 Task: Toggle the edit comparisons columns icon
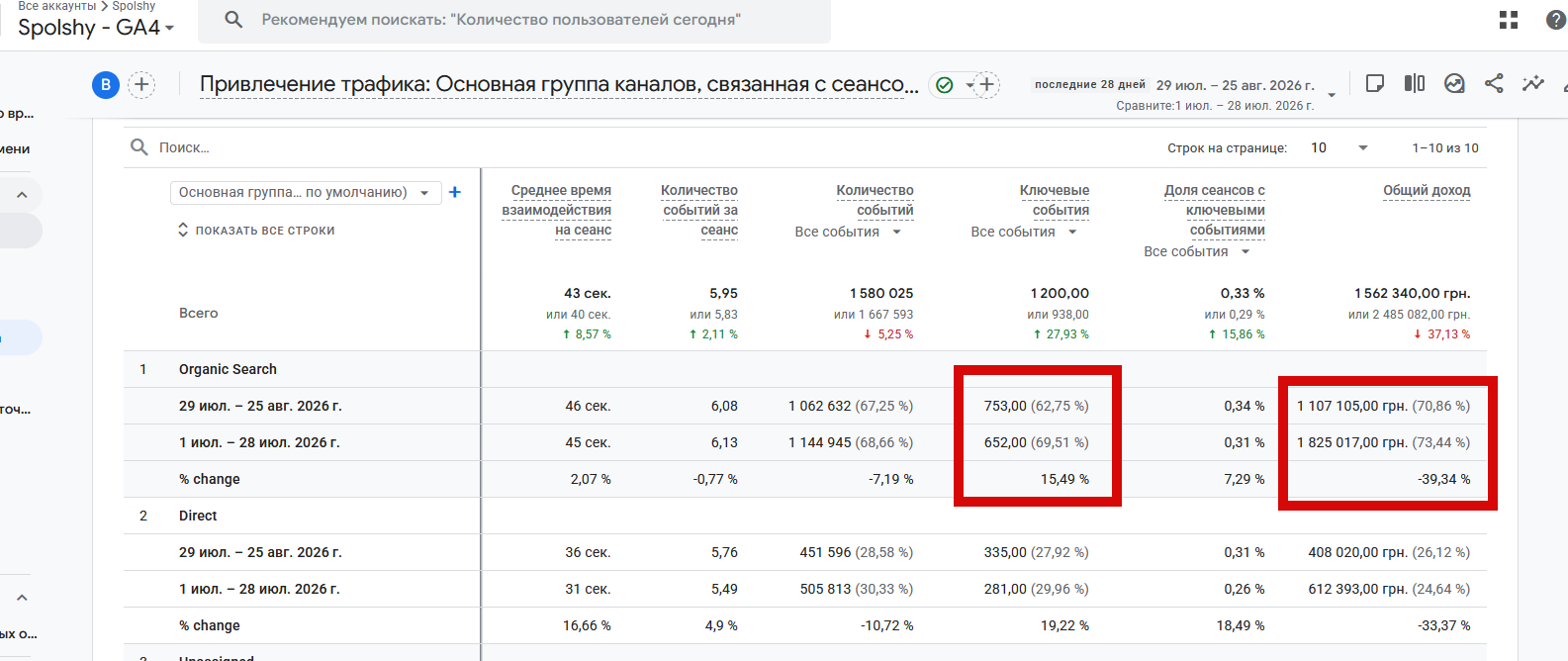[1415, 83]
